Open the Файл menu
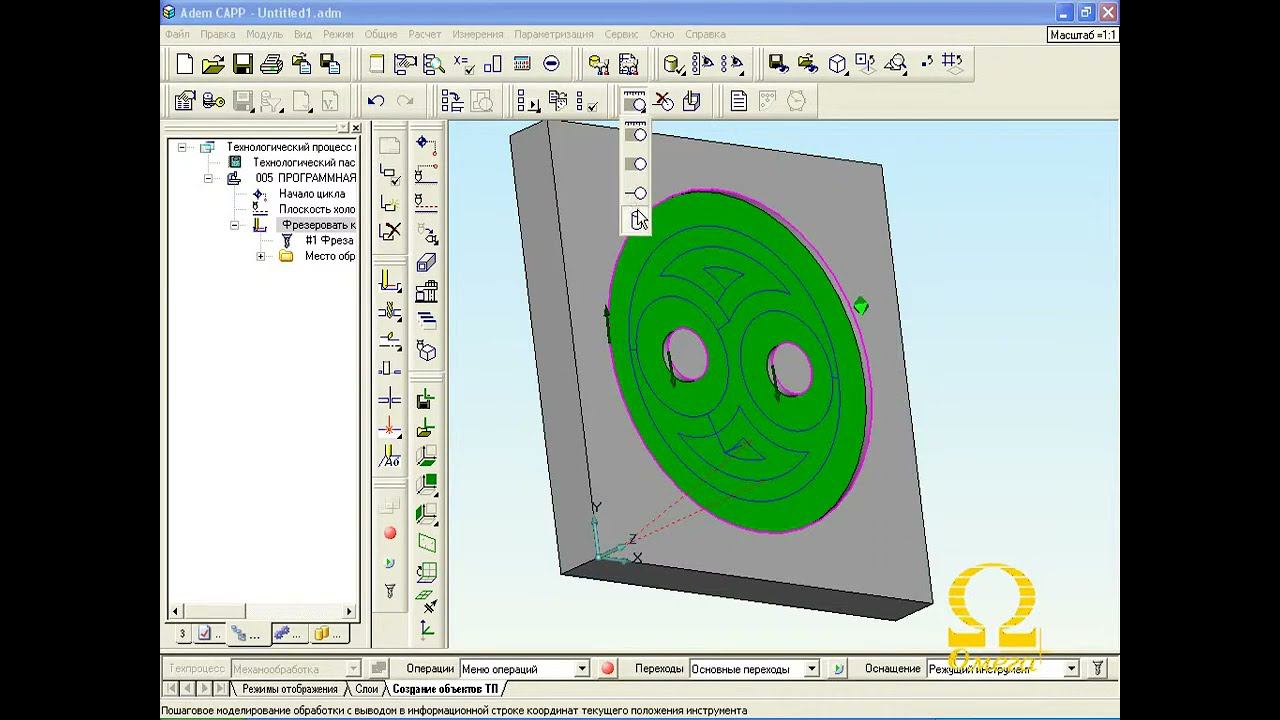1280x720 pixels. 177,34
